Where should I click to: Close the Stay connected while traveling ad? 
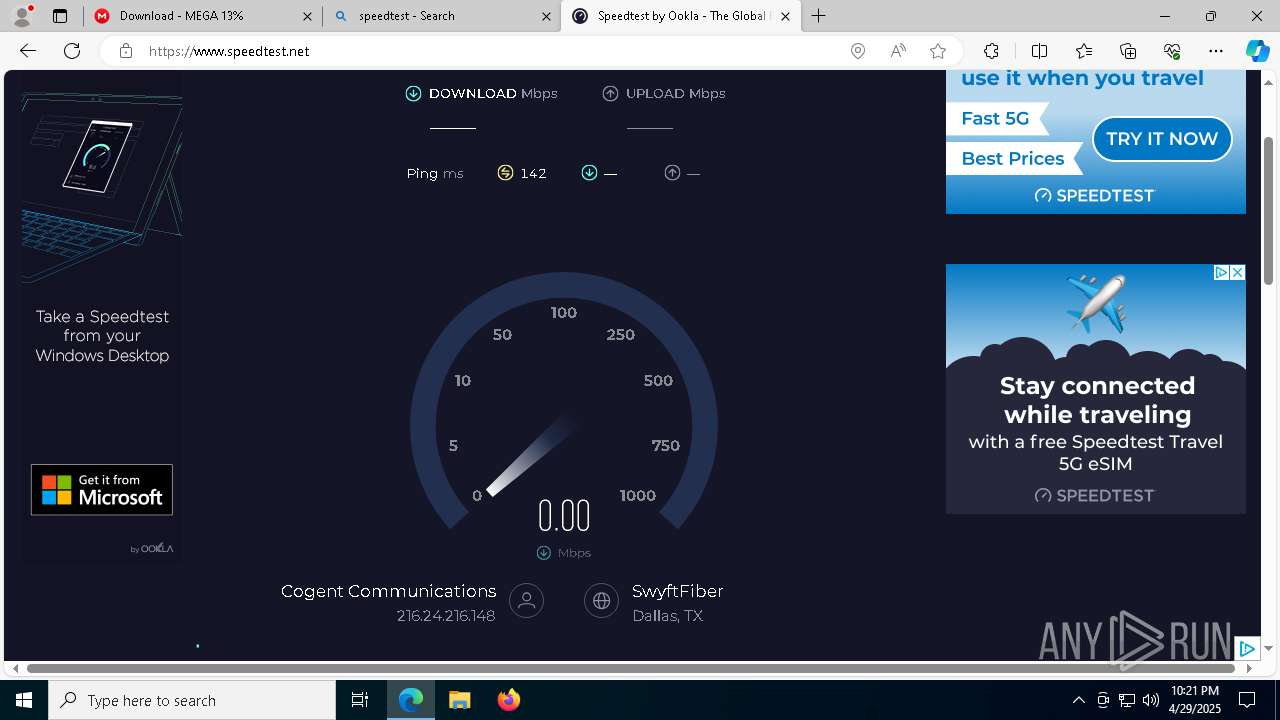[x=1237, y=272]
